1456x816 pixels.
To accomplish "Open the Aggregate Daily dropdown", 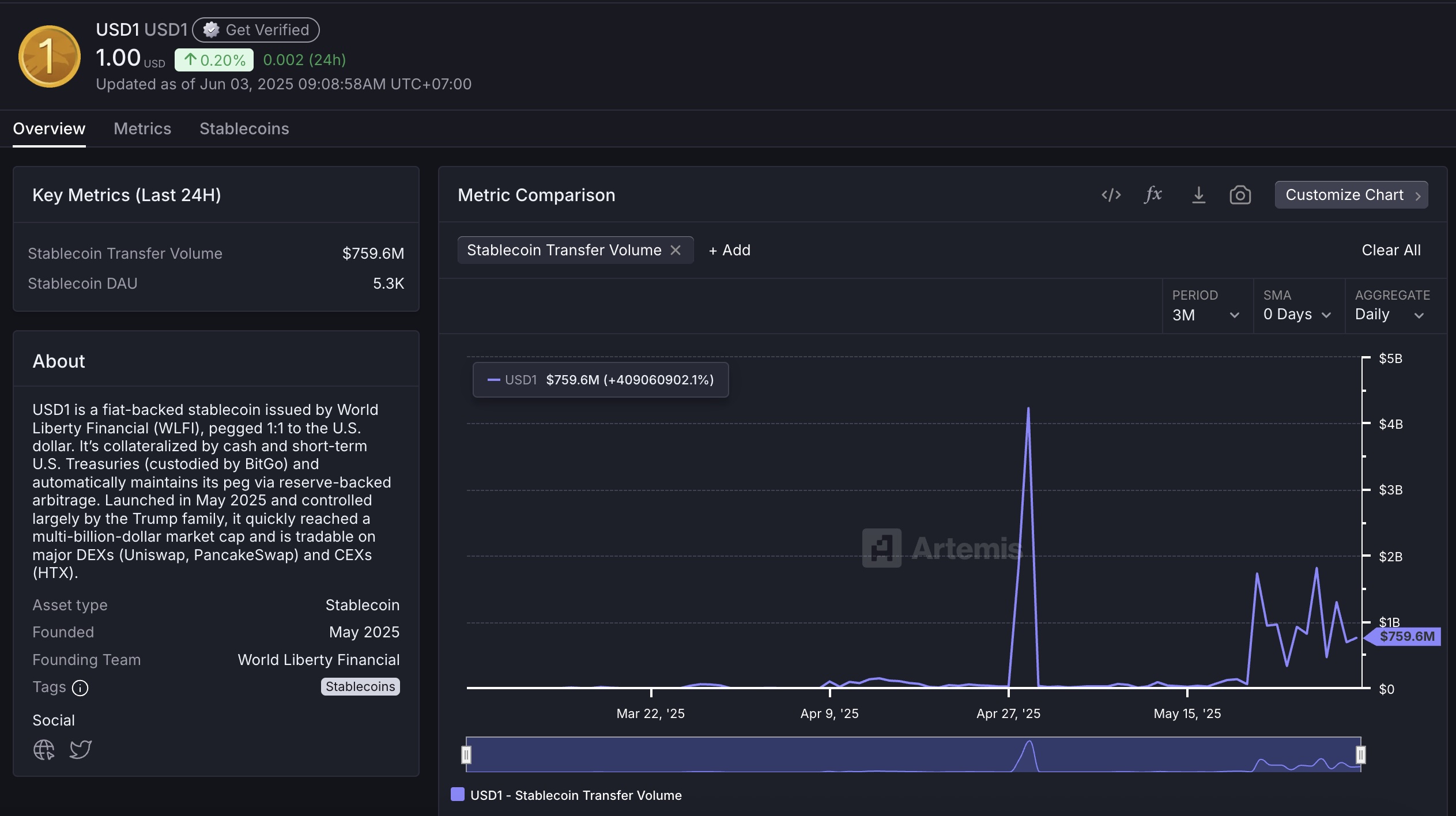I will (x=1389, y=315).
